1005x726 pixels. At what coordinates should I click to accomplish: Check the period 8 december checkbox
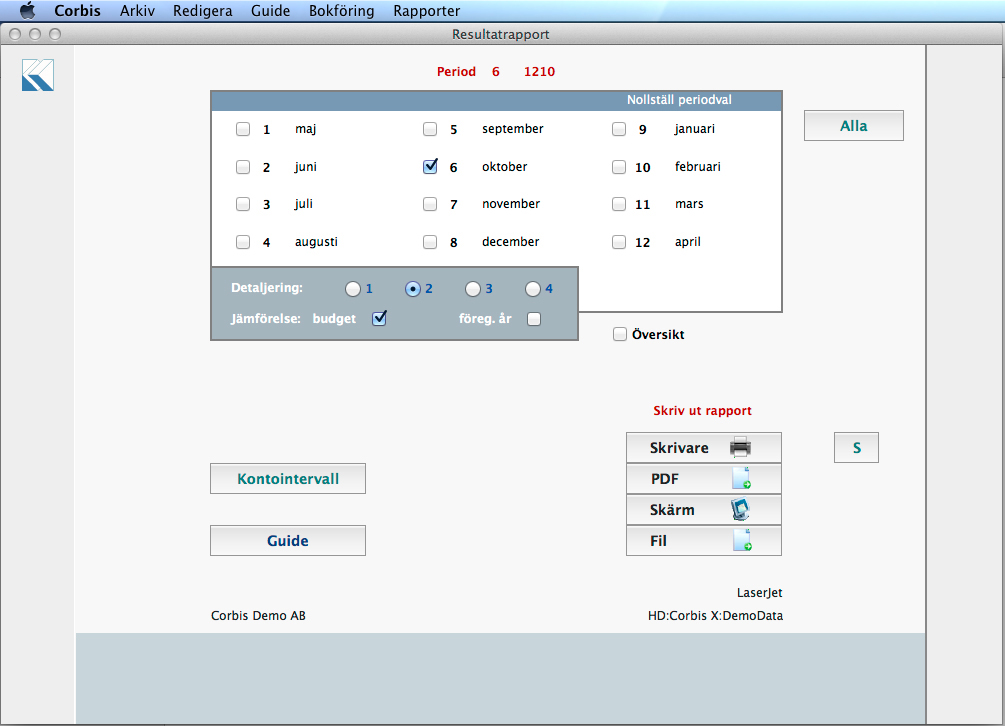click(430, 242)
